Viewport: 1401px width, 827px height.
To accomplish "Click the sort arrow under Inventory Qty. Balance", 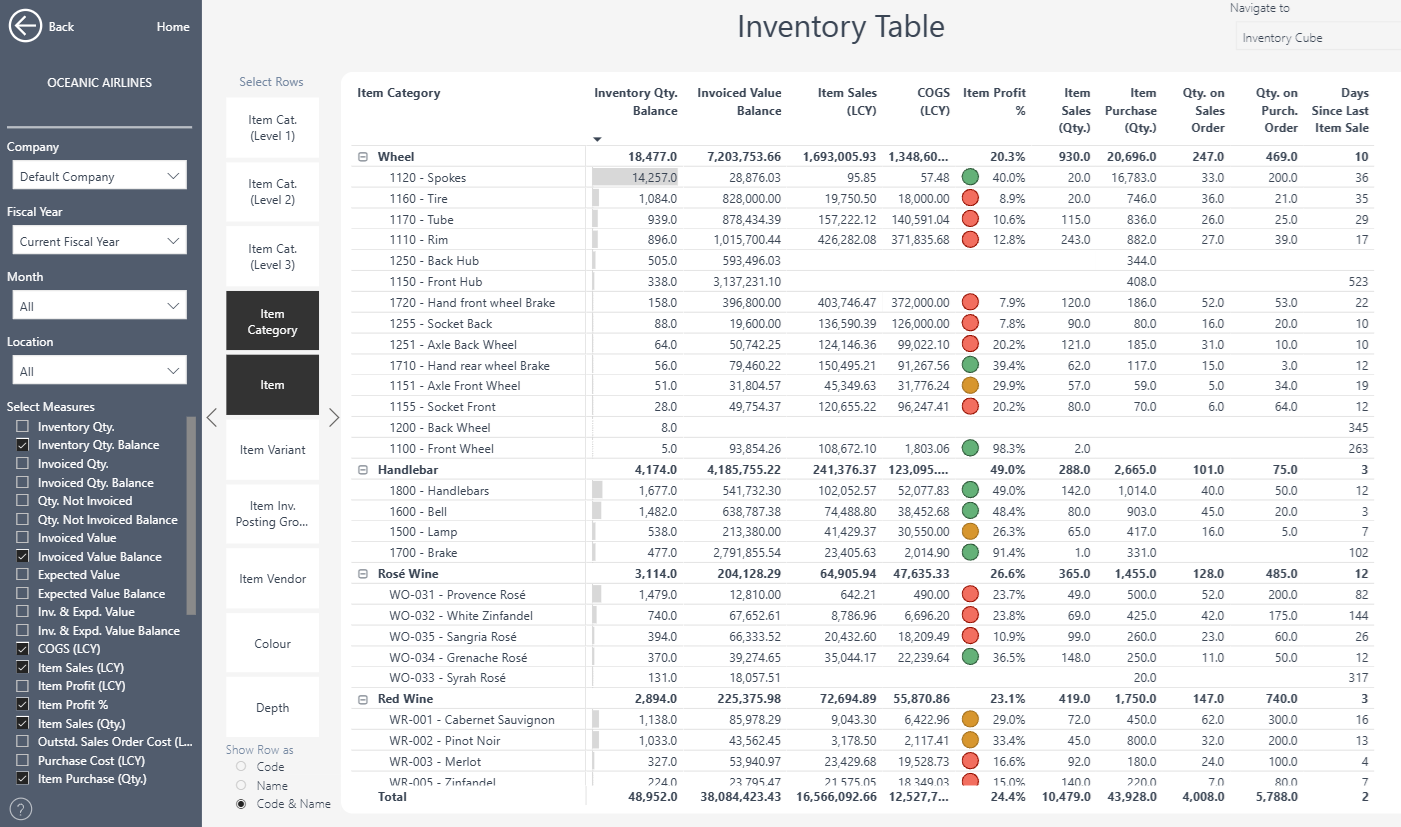I will coord(597,139).
